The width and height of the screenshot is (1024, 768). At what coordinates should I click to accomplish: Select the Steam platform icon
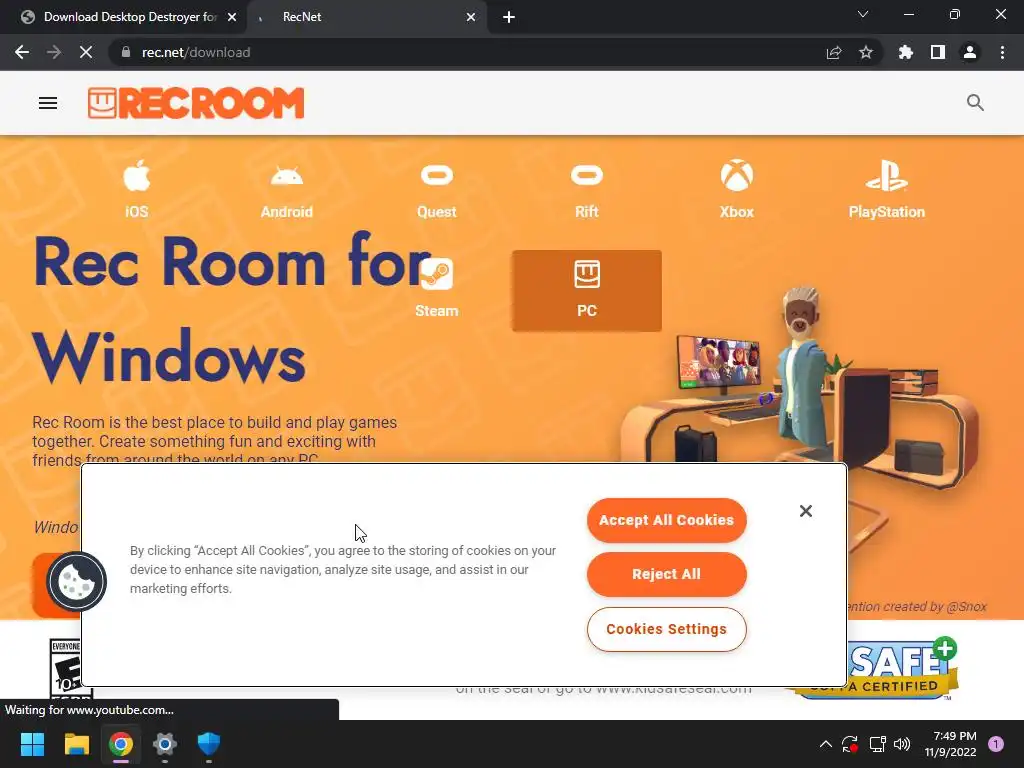click(437, 289)
